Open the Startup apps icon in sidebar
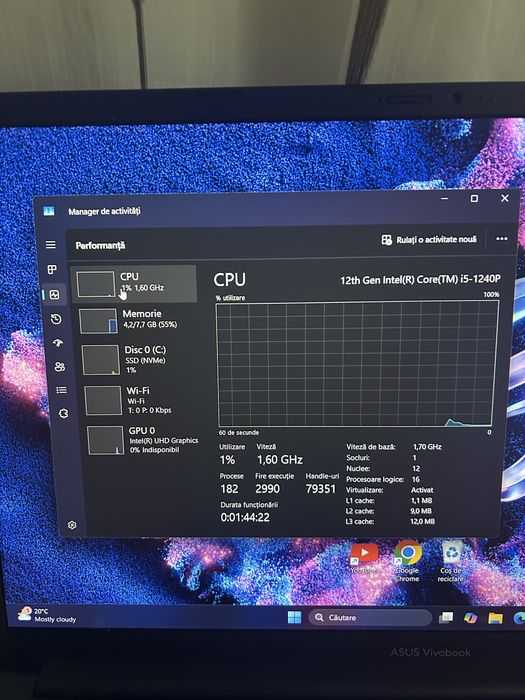Image resolution: width=525 pixels, height=700 pixels. tap(58, 343)
